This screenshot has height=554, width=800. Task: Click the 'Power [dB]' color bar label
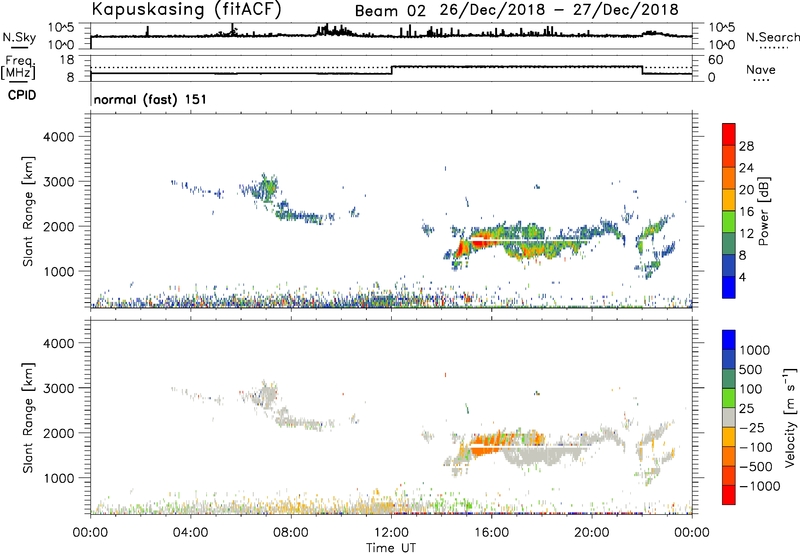pyautogui.click(x=764, y=211)
